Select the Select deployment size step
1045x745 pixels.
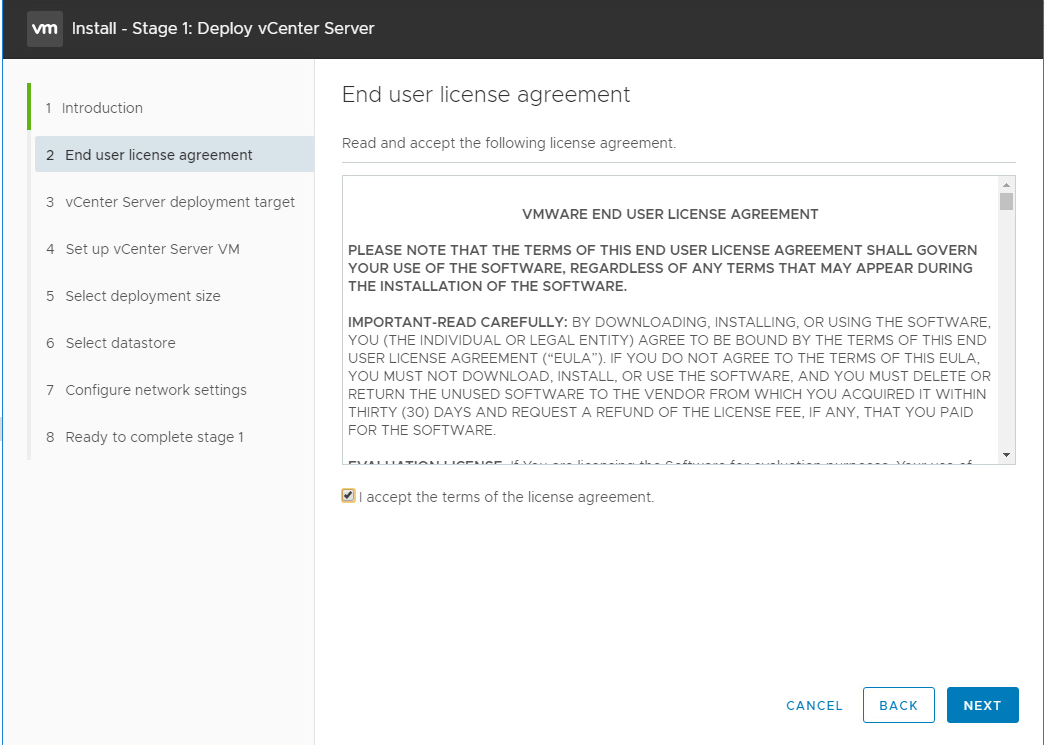tap(143, 296)
